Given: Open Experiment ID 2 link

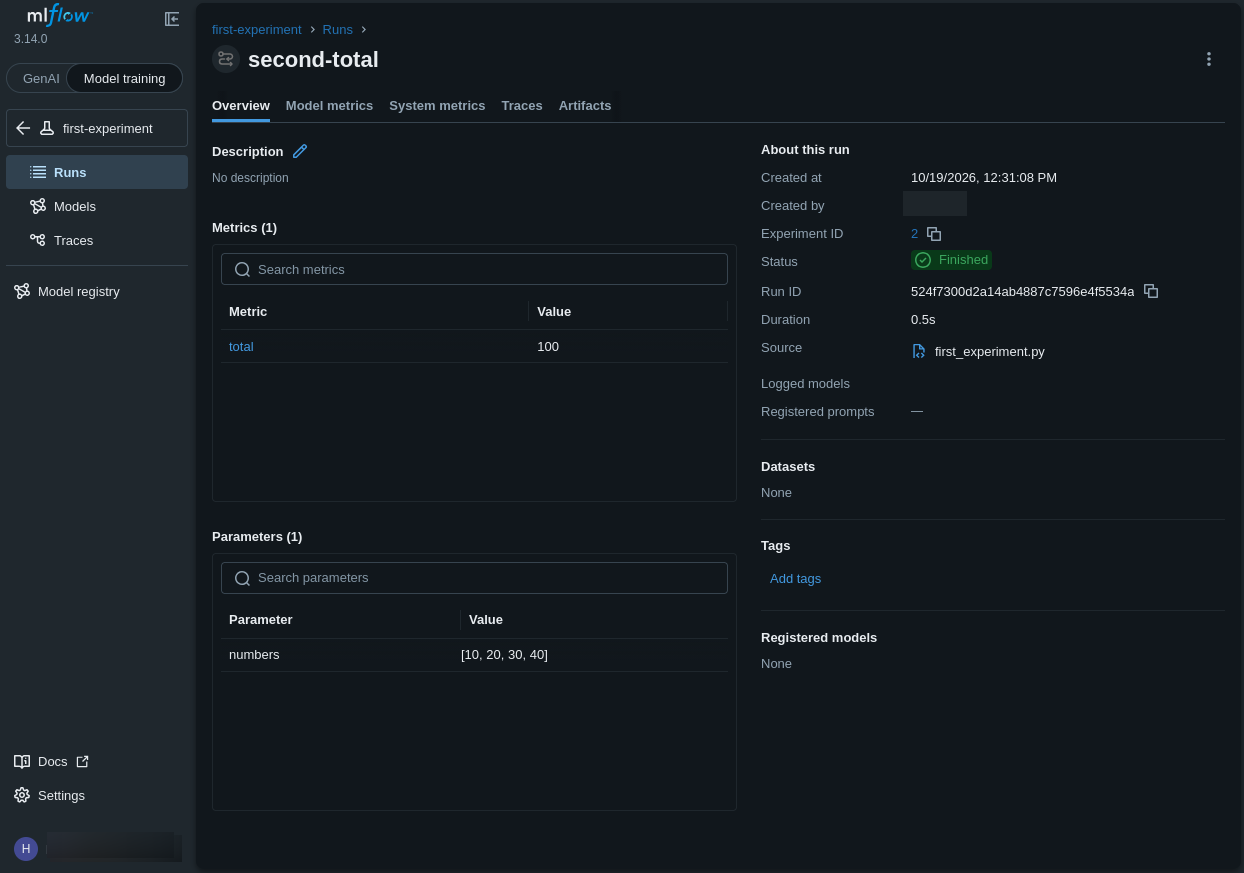Looking at the screenshot, I should tap(914, 233).
